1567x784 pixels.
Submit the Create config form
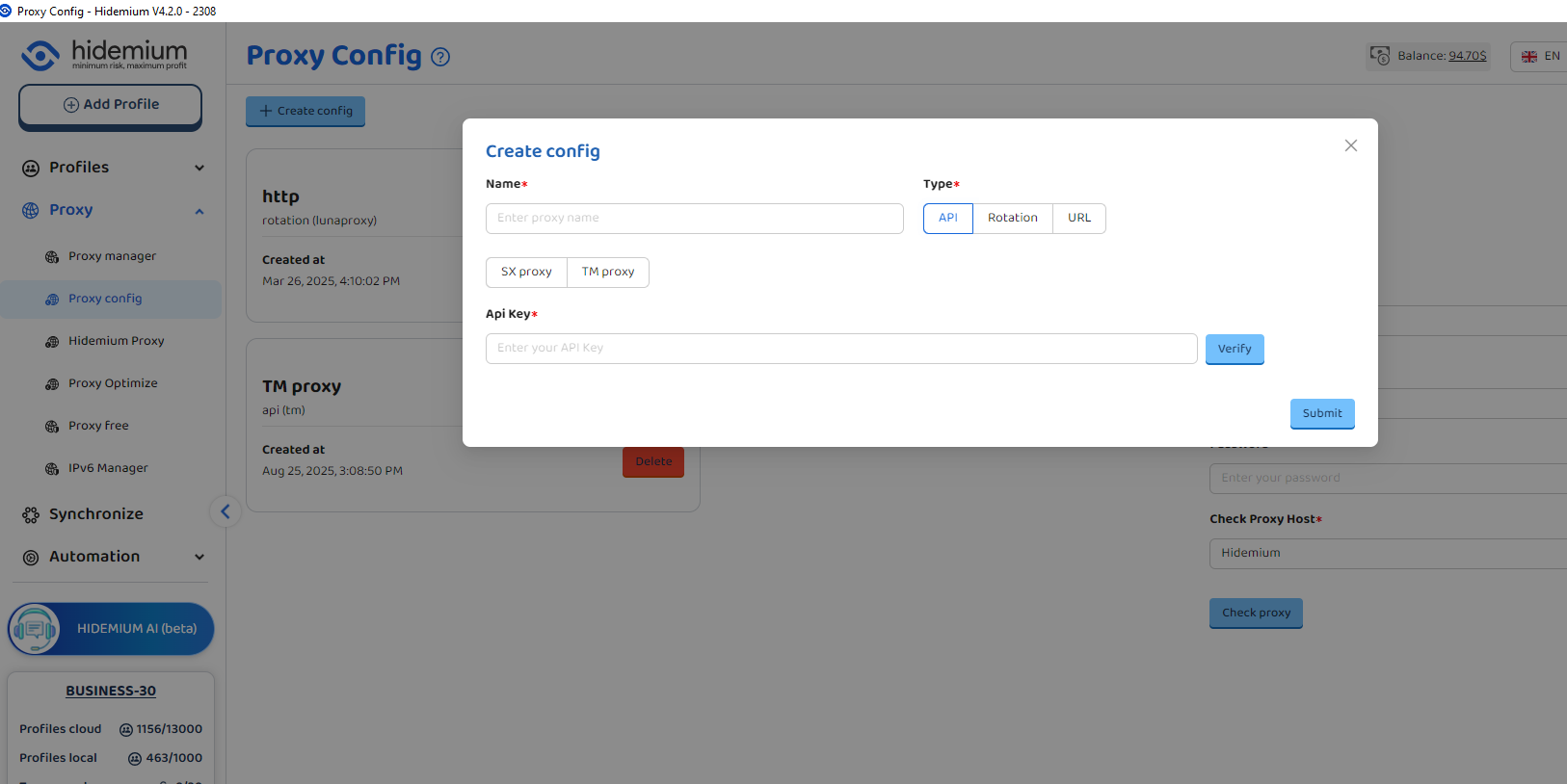(x=1322, y=414)
